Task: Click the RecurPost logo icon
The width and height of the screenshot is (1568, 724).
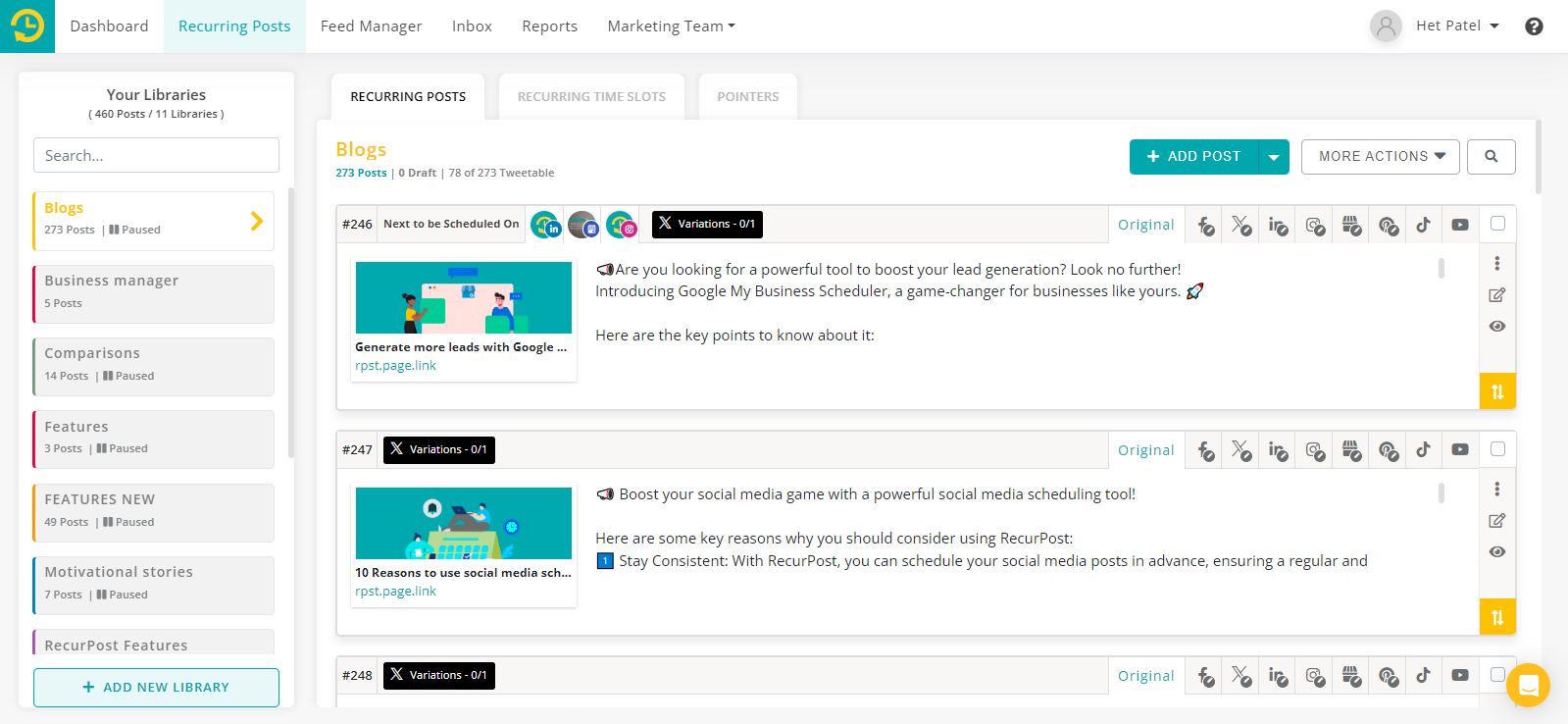Action: [x=27, y=26]
